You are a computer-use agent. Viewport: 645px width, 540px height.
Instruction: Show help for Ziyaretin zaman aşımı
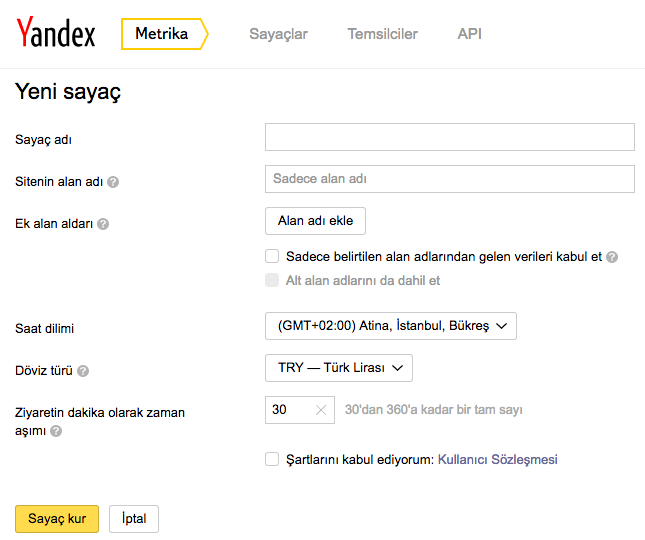(56, 431)
